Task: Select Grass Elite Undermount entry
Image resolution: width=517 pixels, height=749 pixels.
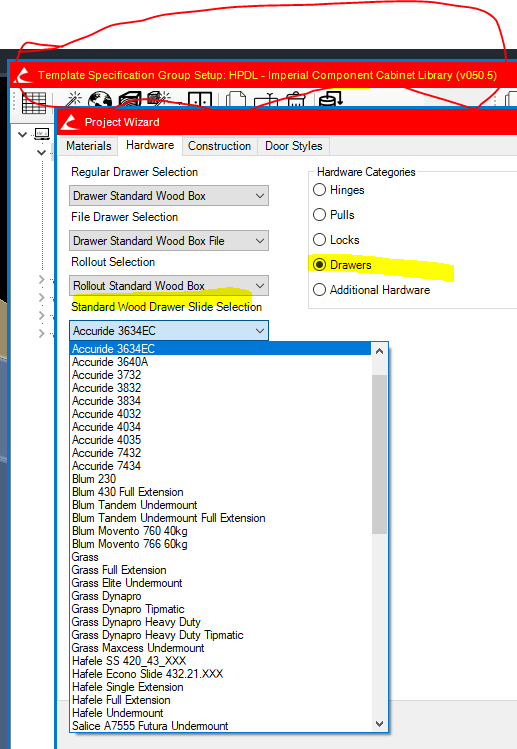Action: 220,583
